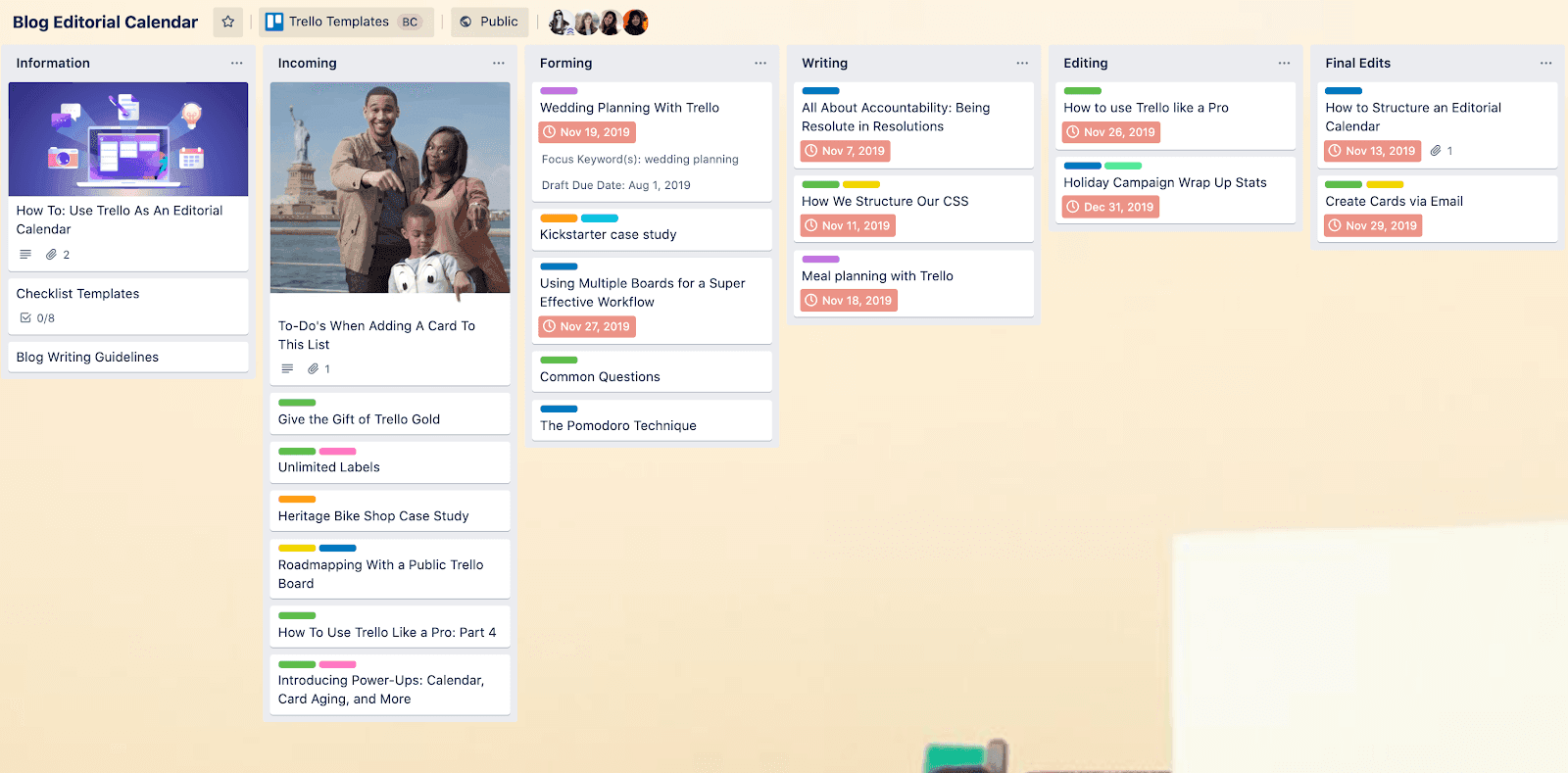Toggle the Dec 31, 2019 due date badge

click(1111, 207)
